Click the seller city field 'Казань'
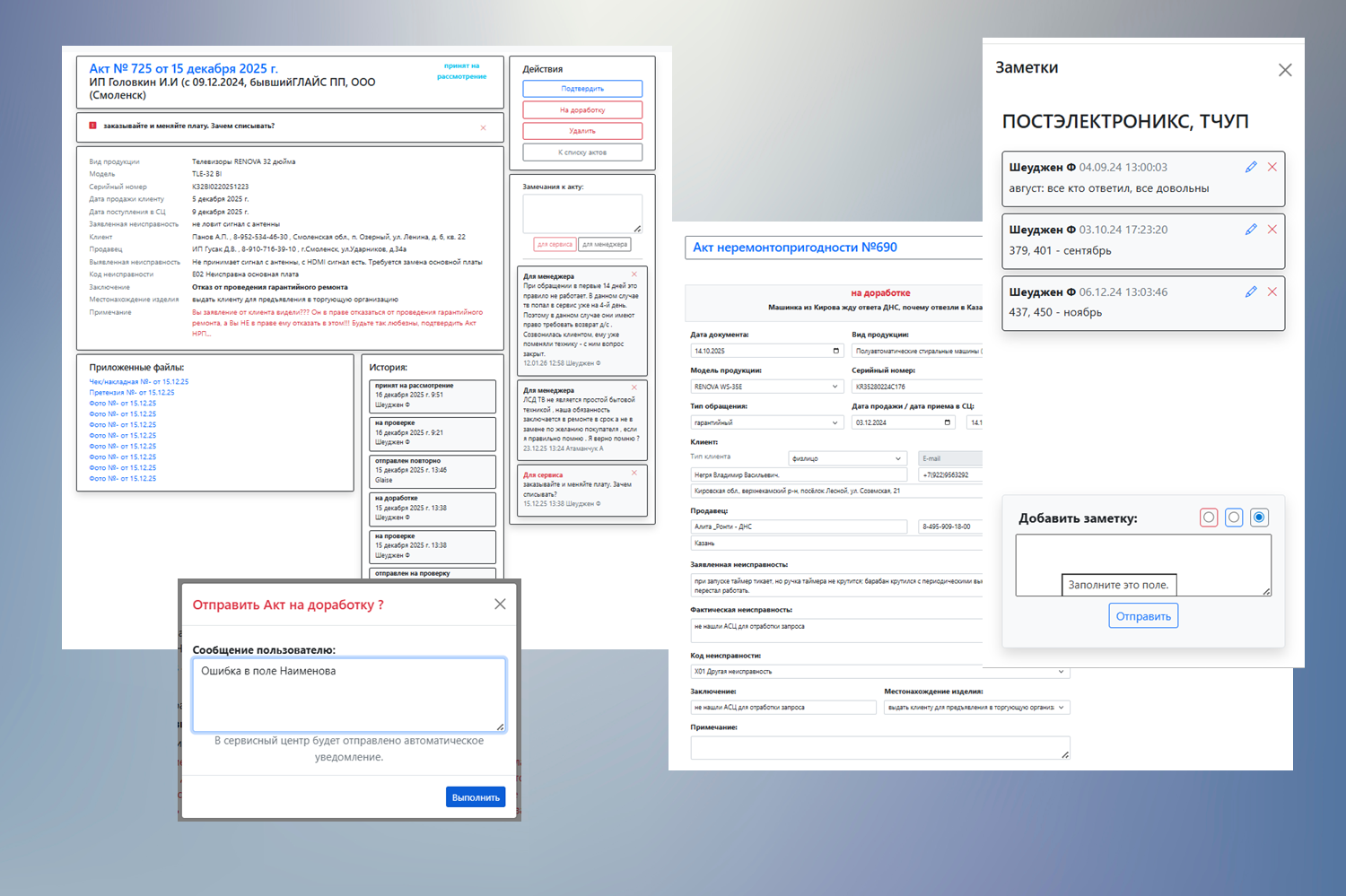The image size is (1346, 896). click(x=836, y=543)
